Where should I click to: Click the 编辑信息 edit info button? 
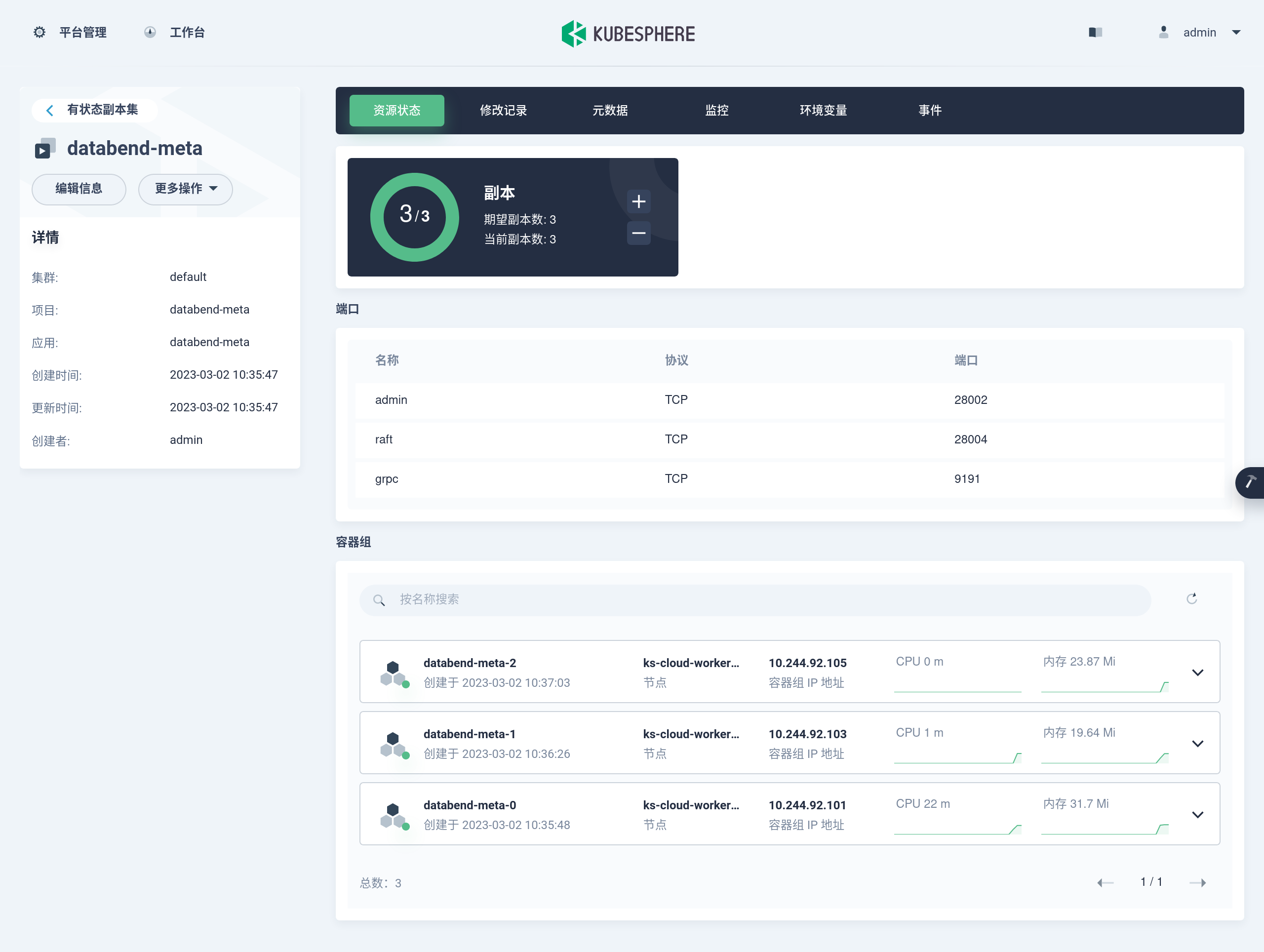(x=79, y=189)
